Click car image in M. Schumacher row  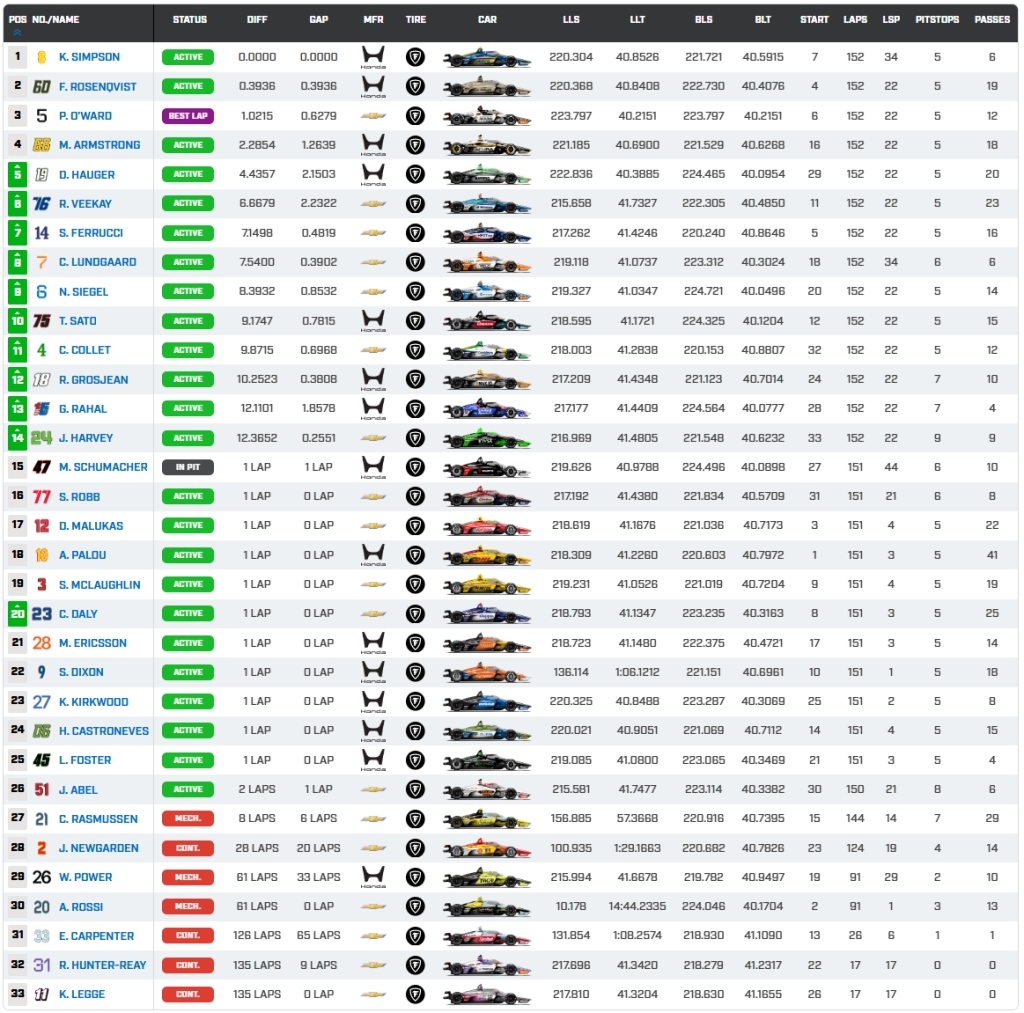pos(487,467)
